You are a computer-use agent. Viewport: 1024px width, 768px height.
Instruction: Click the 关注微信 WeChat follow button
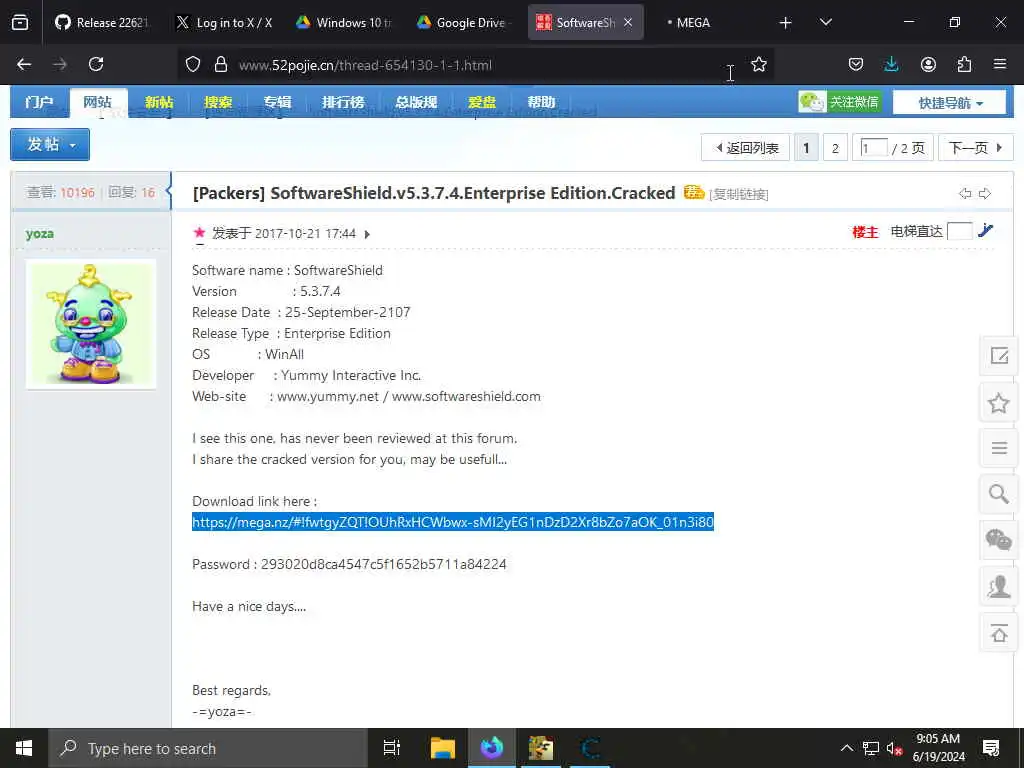click(x=840, y=102)
